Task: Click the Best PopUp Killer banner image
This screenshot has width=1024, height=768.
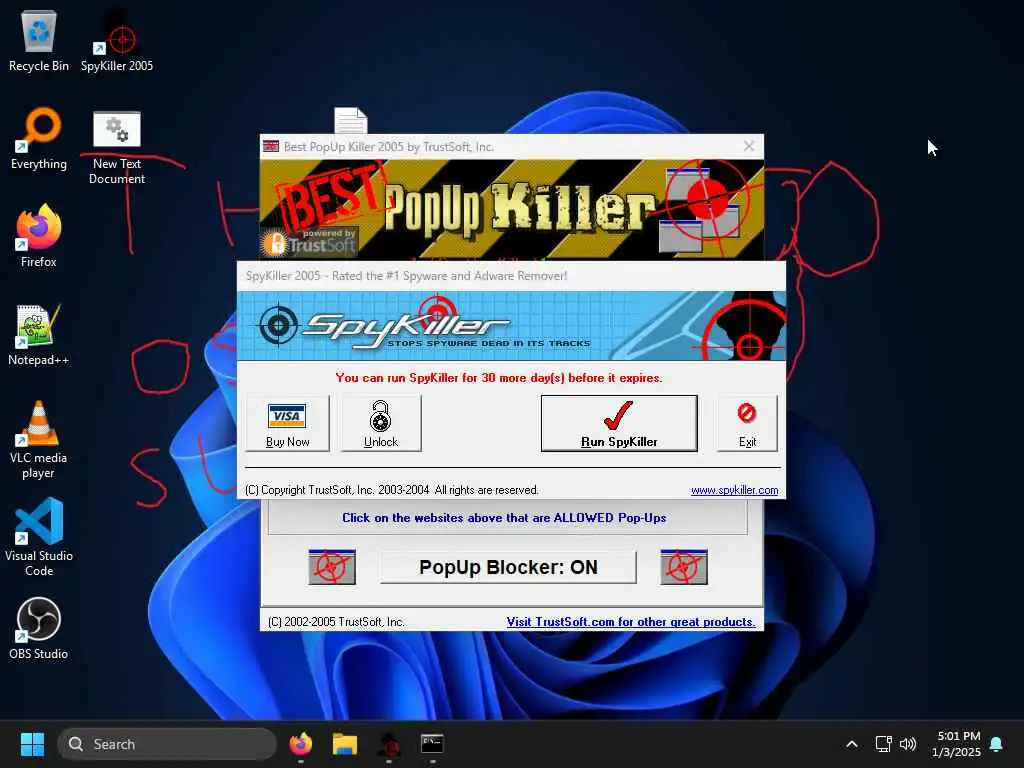Action: coord(511,210)
